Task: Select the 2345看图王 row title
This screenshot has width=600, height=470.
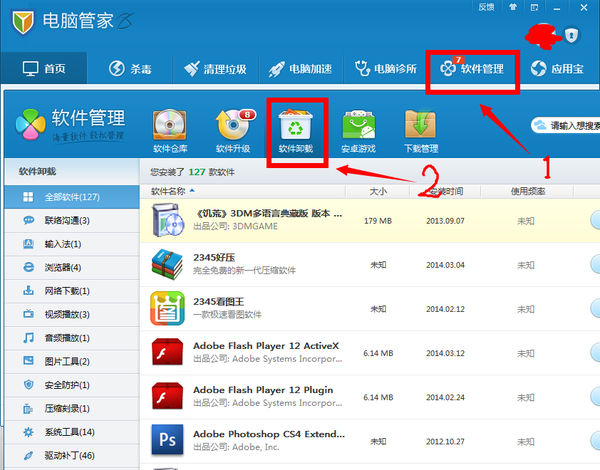Action: coord(218,302)
